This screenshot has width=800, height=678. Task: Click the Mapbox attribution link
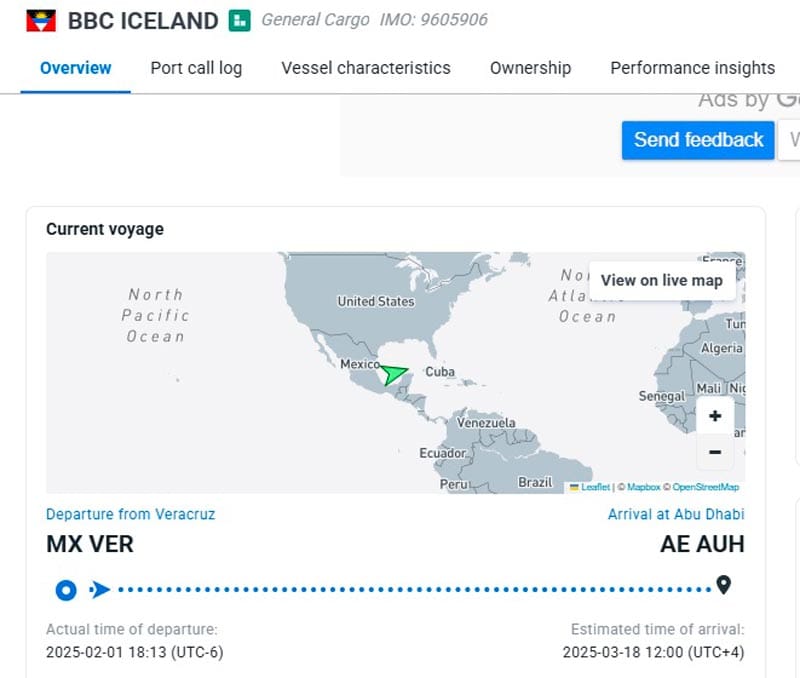643,487
